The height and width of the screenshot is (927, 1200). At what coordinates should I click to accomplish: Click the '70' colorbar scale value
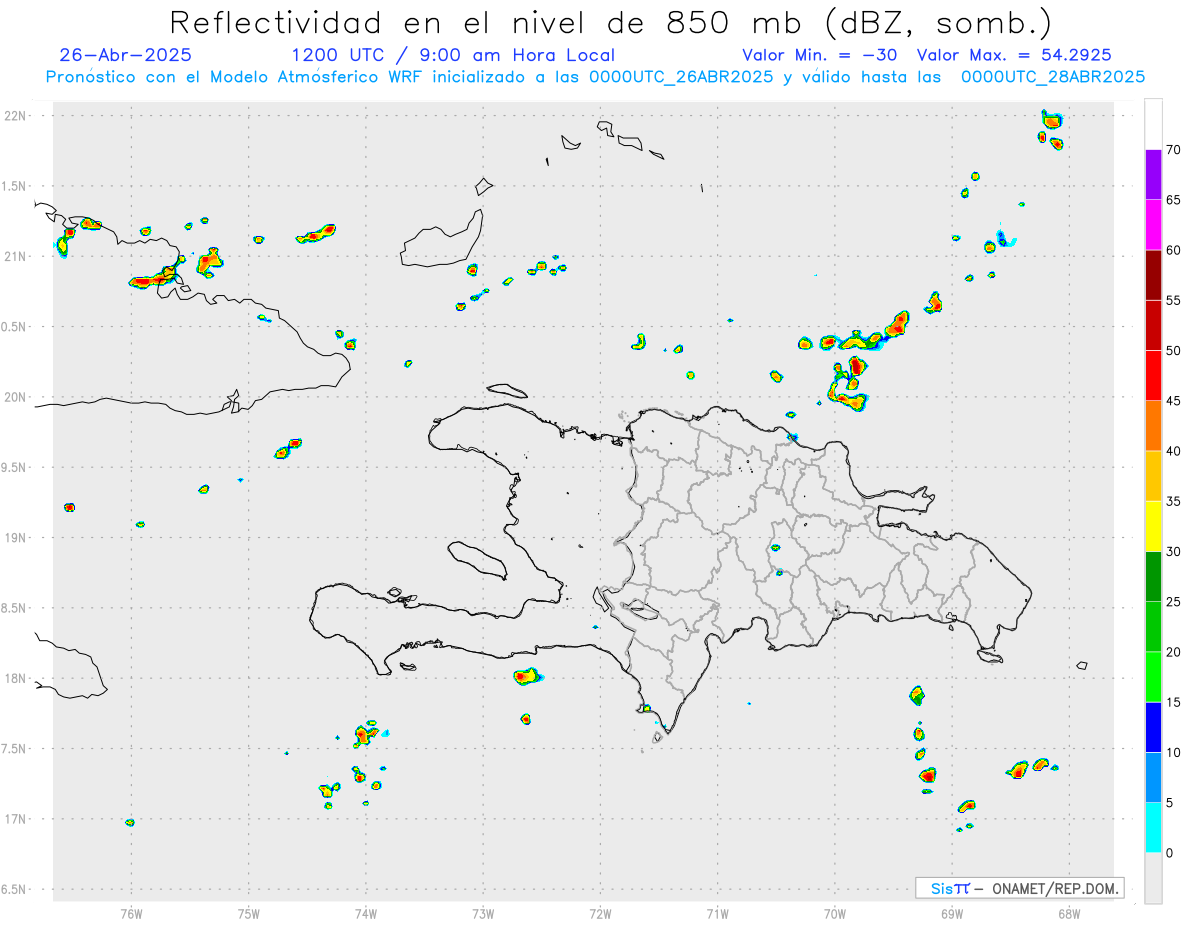pyautogui.click(x=1173, y=150)
